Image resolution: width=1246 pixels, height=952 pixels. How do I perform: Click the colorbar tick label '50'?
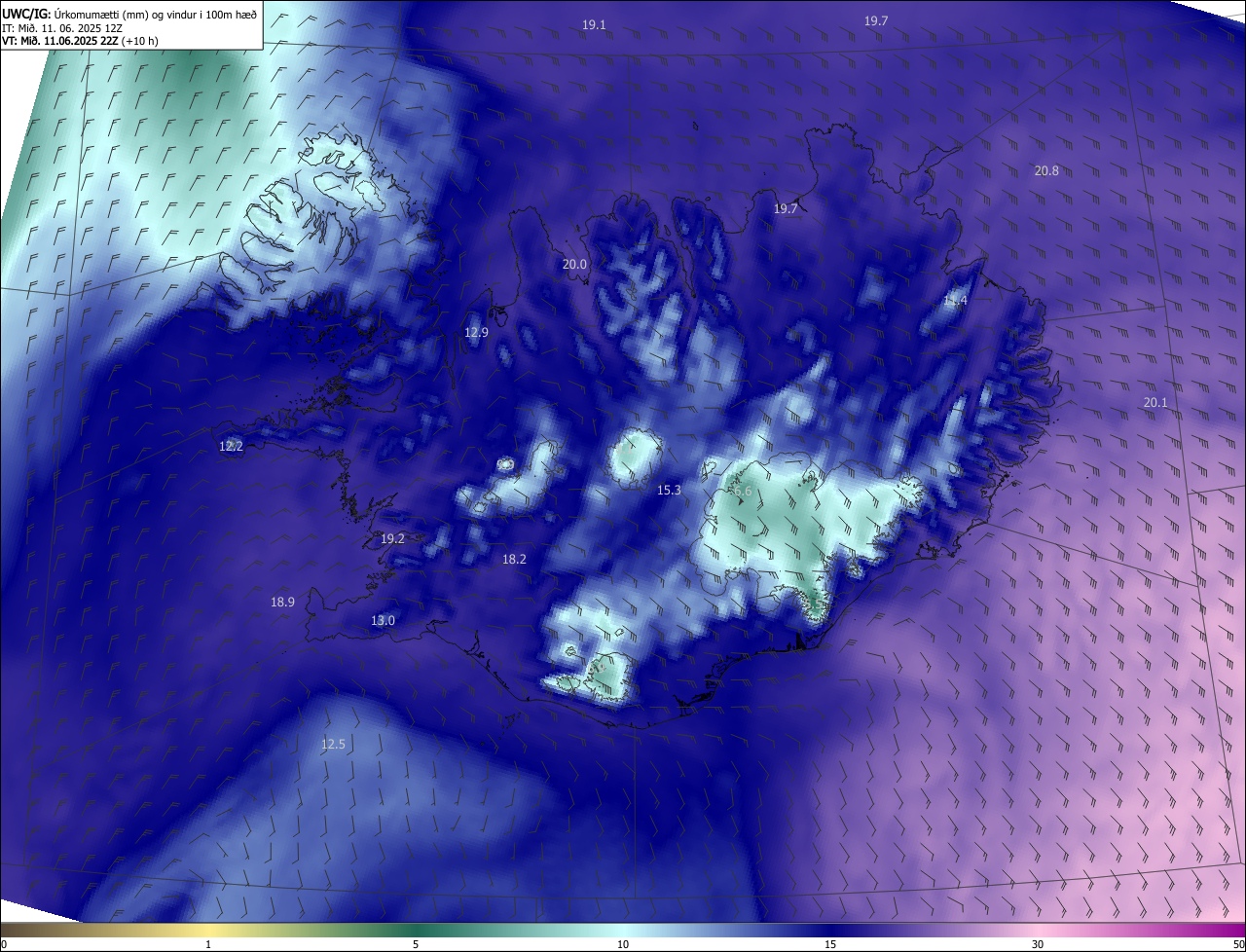[x=1238, y=945]
